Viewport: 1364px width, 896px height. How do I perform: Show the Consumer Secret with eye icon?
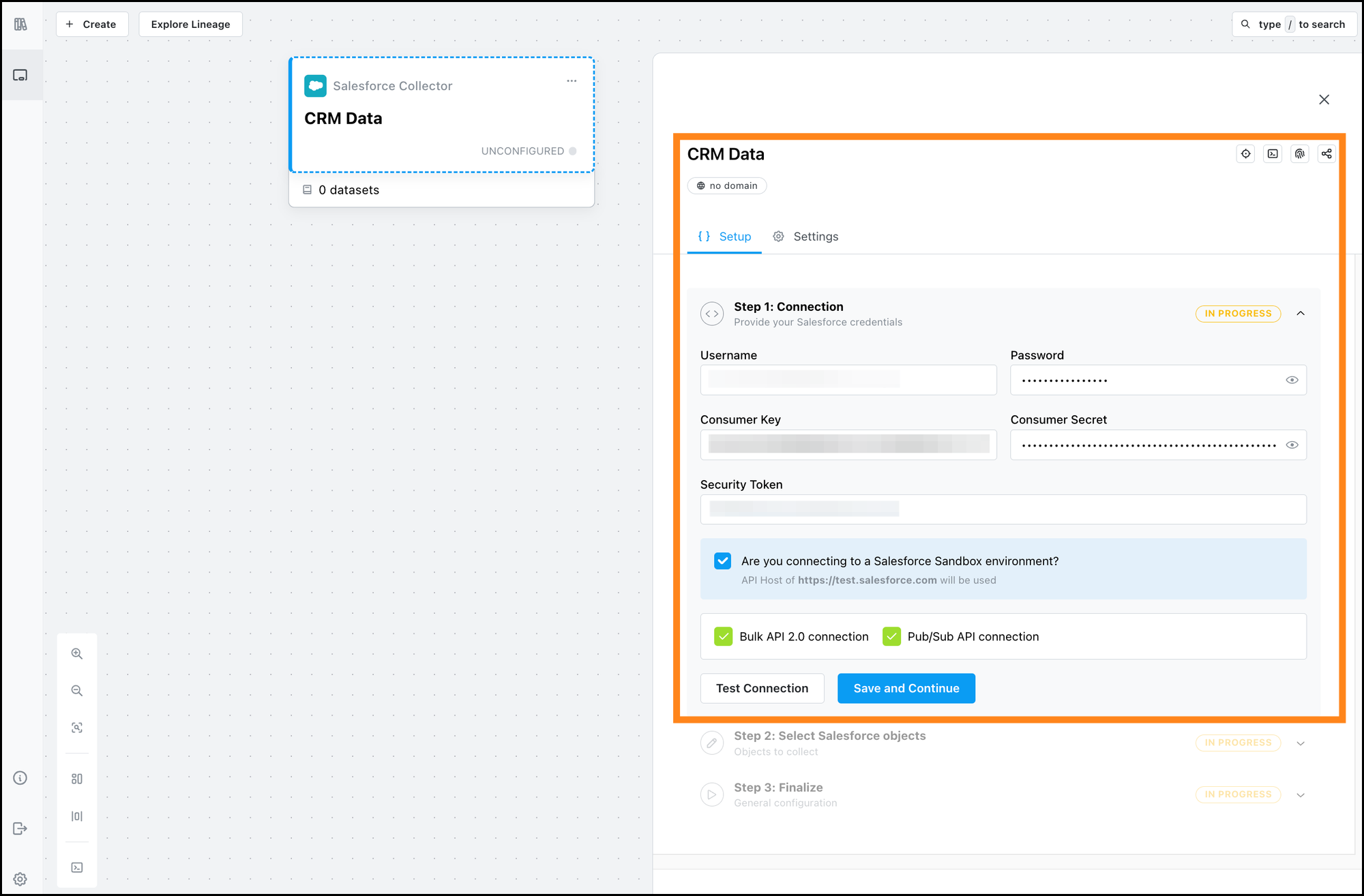coord(1292,445)
